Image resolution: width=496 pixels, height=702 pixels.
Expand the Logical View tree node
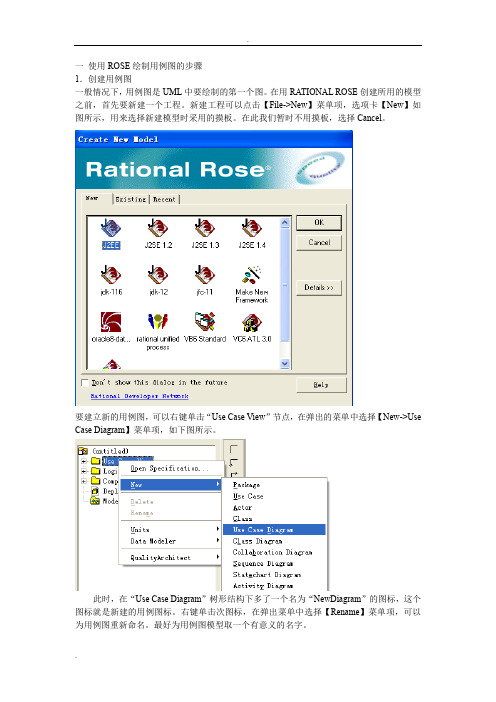(x=84, y=471)
